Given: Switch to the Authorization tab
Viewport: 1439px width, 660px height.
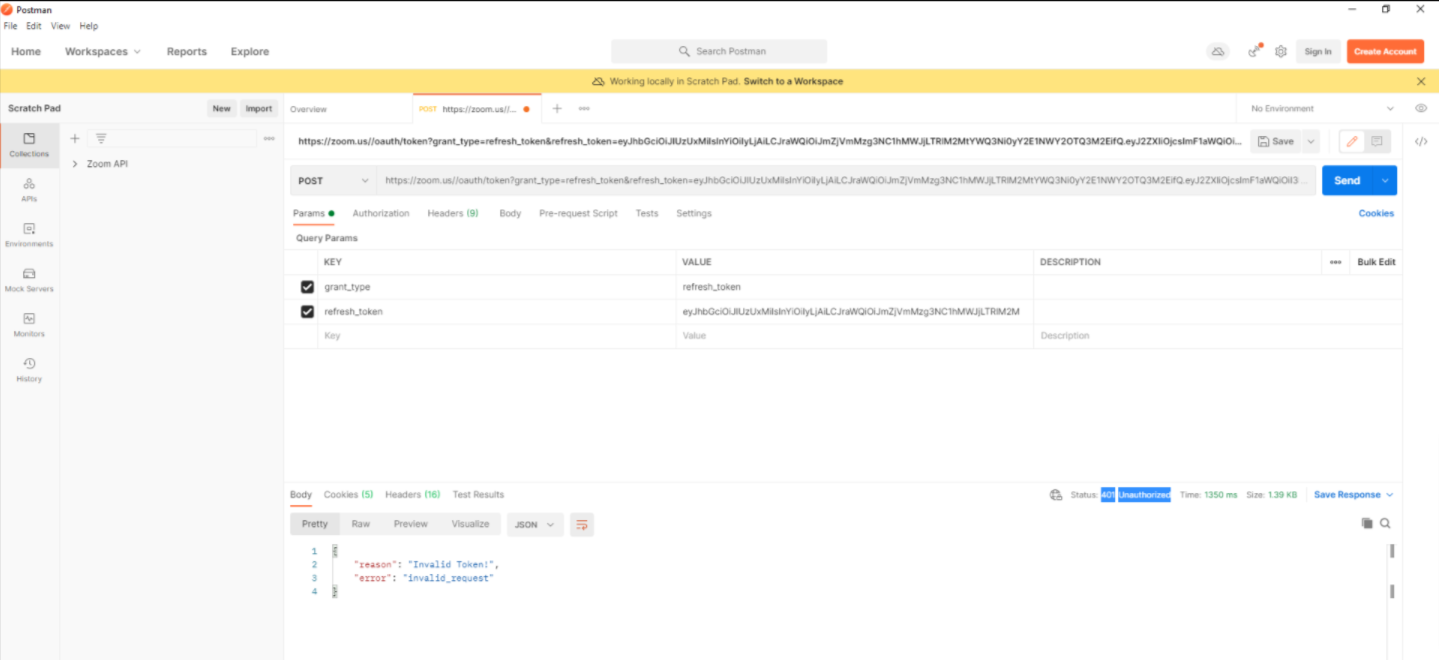Looking at the screenshot, I should click(x=381, y=213).
